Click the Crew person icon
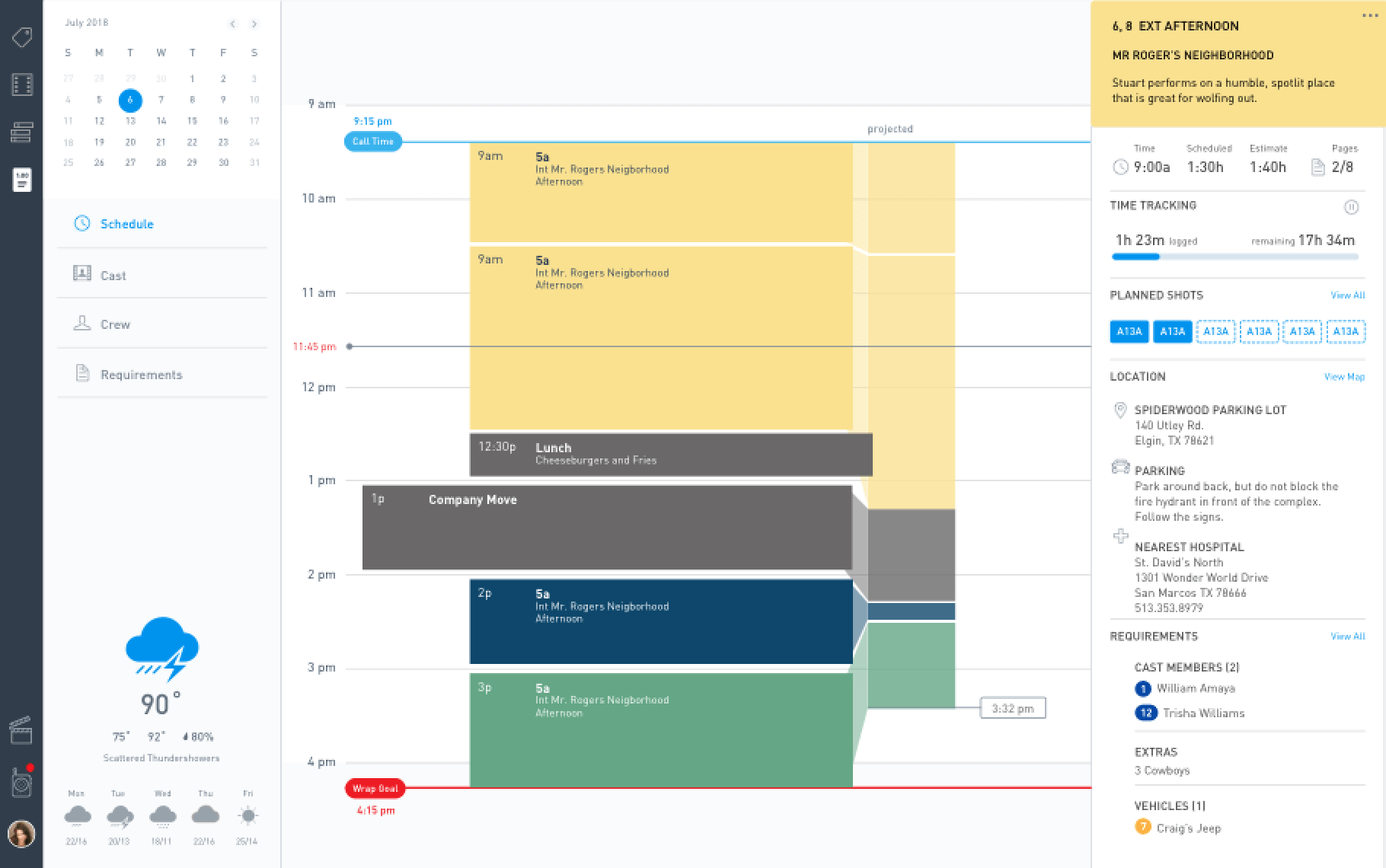Image resolution: width=1386 pixels, height=868 pixels. [x=82, y=323]
